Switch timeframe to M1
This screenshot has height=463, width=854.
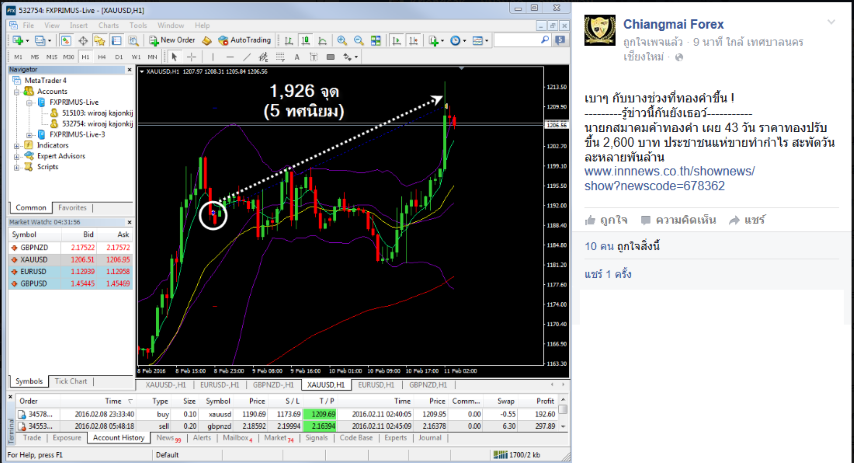click(19, 57)
